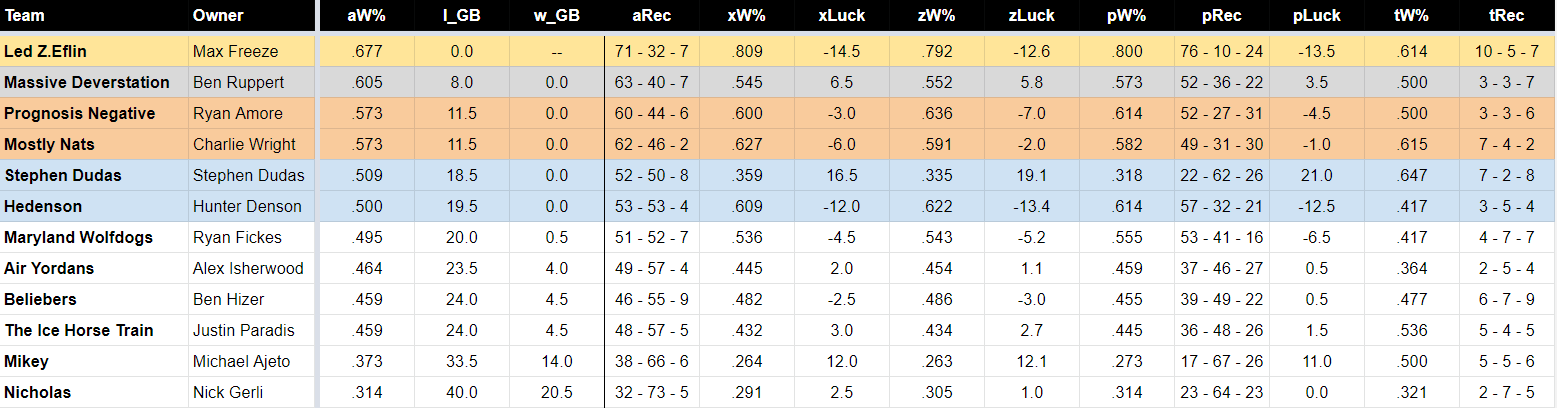Click Massive Deverstation zW% value .552
This screenshot has height=408, width=1557.
point(936,82)
